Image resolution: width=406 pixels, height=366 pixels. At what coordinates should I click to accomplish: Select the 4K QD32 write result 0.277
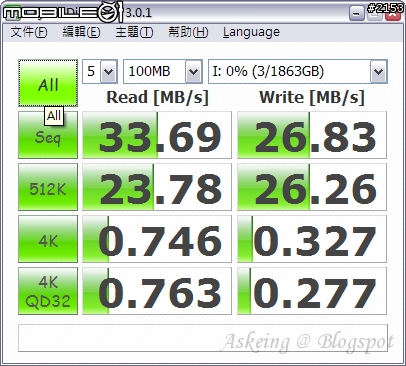pos(312,291)
